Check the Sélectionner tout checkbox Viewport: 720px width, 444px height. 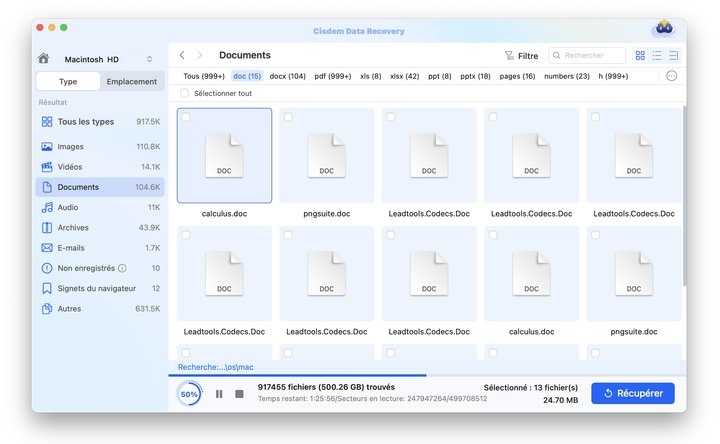[x=185, y=94]
